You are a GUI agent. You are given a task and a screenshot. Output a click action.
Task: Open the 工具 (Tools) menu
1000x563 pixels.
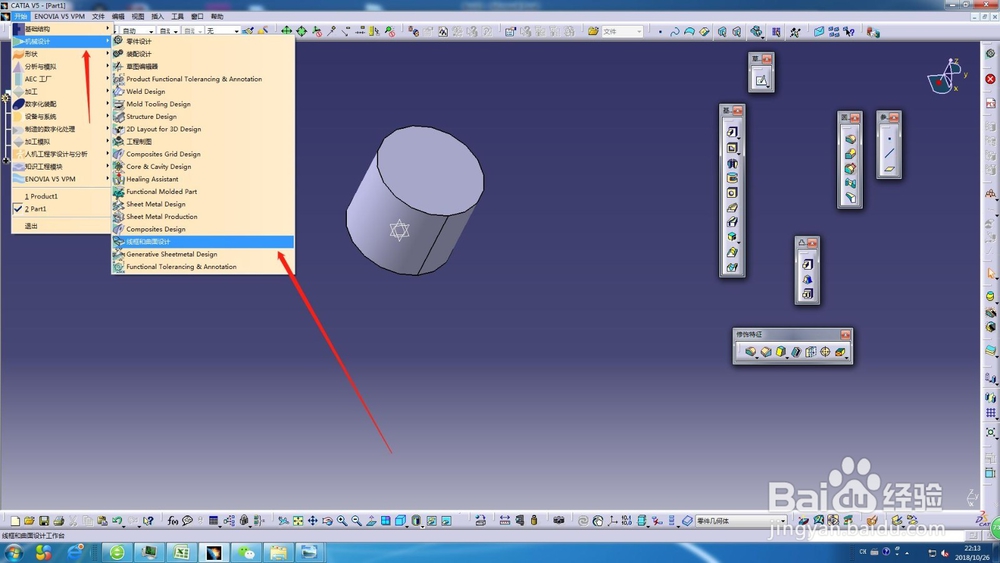[x=177, y=17]
